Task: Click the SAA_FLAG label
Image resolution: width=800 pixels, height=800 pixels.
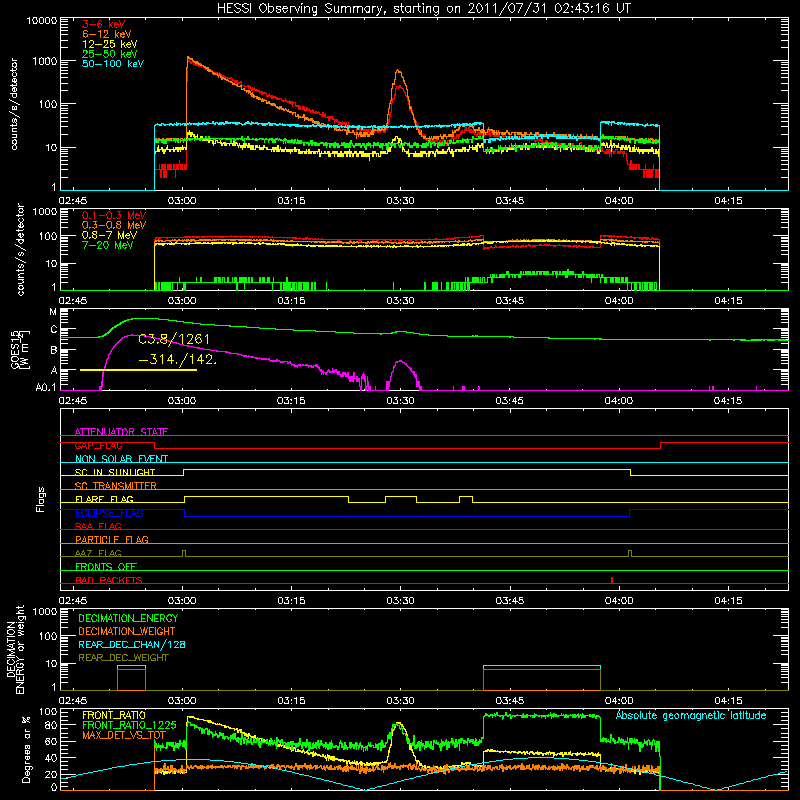Action: click(x=98, y=526)
